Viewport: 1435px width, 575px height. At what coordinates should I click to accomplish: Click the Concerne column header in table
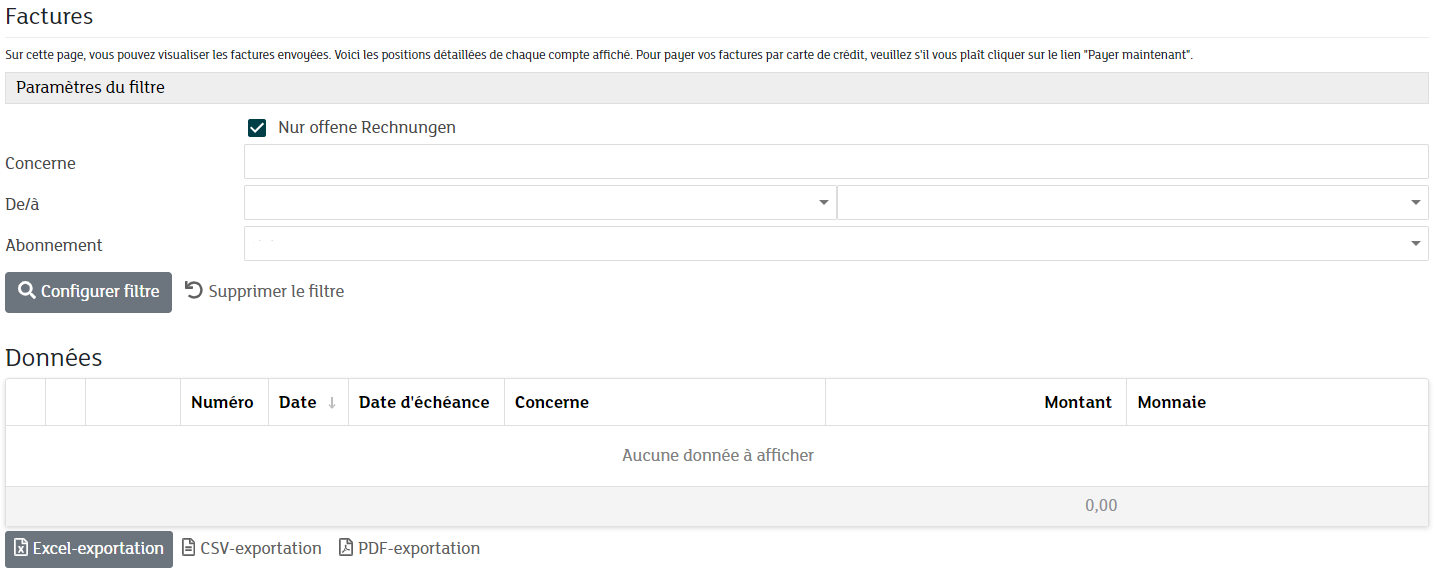(x=552, y=402)
